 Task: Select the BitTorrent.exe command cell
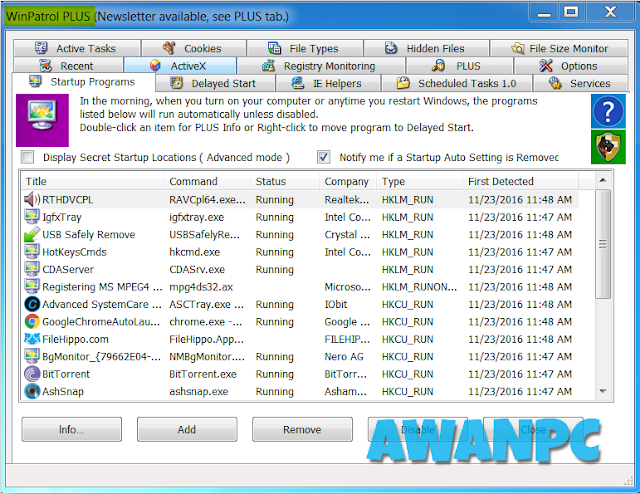(203, 374)
